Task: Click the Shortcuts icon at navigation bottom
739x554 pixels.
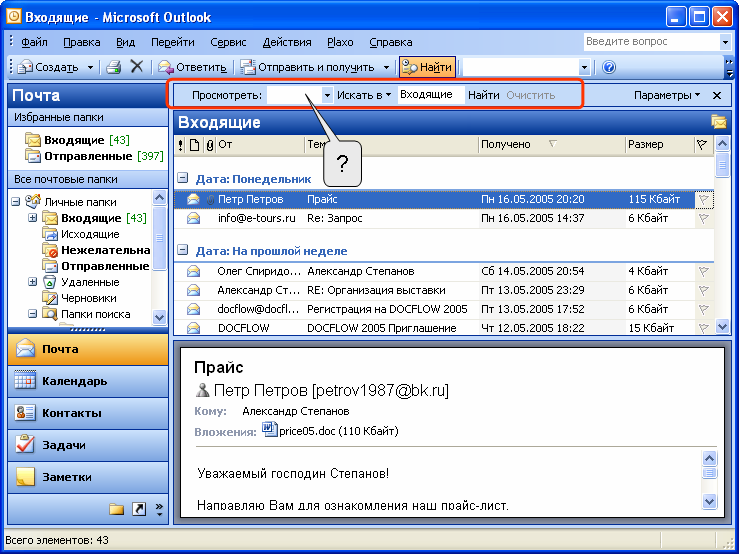Action: (139, 509)
